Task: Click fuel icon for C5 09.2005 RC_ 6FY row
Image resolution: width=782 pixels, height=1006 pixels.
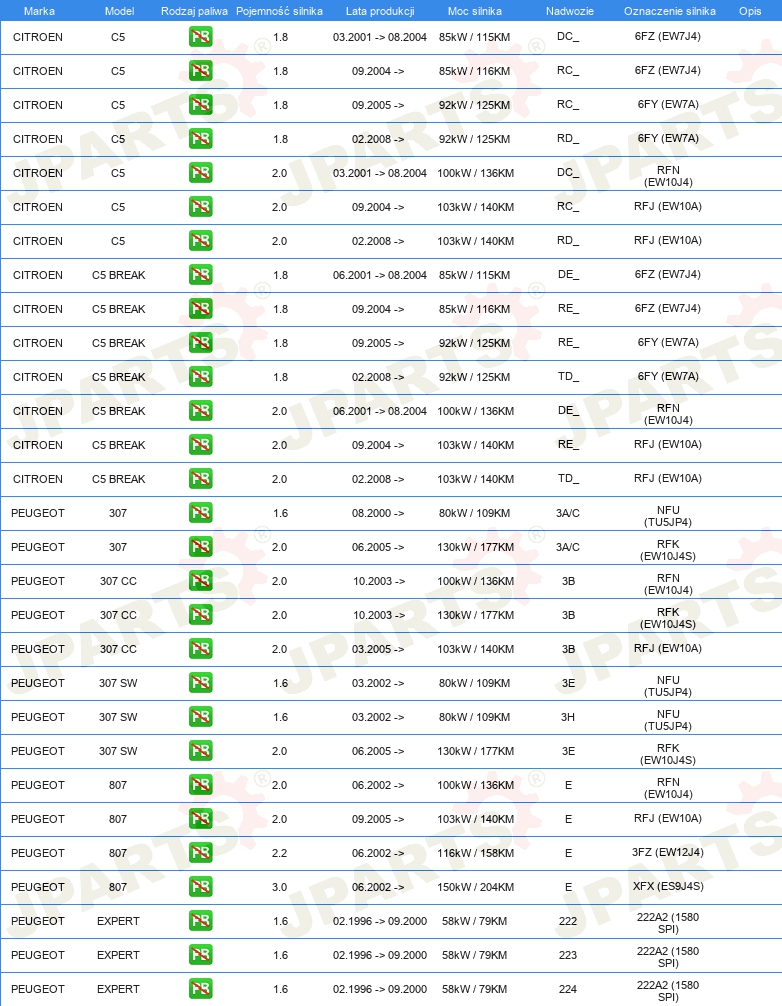Action: click(201, 105)
